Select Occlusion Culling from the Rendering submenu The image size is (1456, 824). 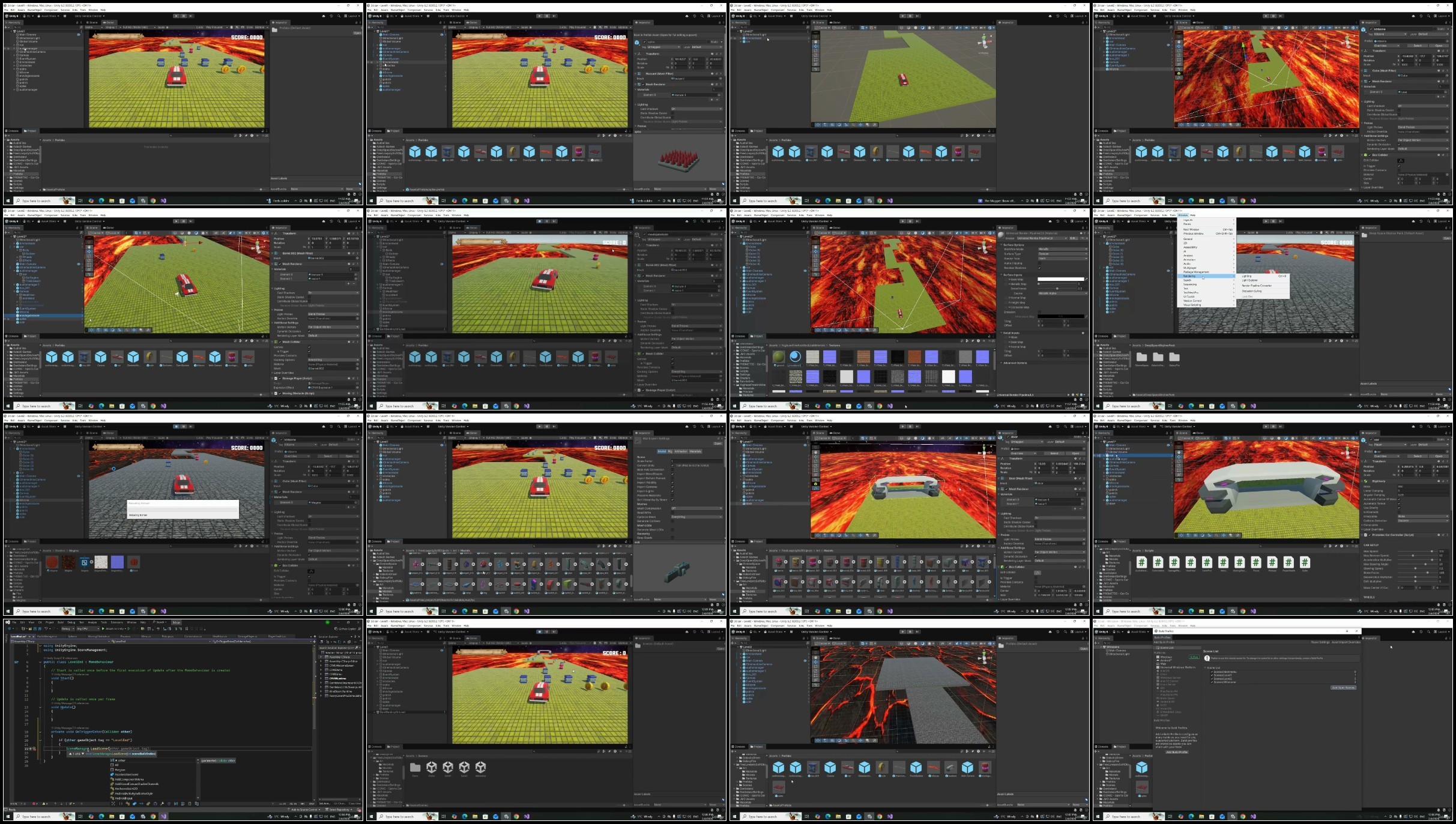(1252, 291)
